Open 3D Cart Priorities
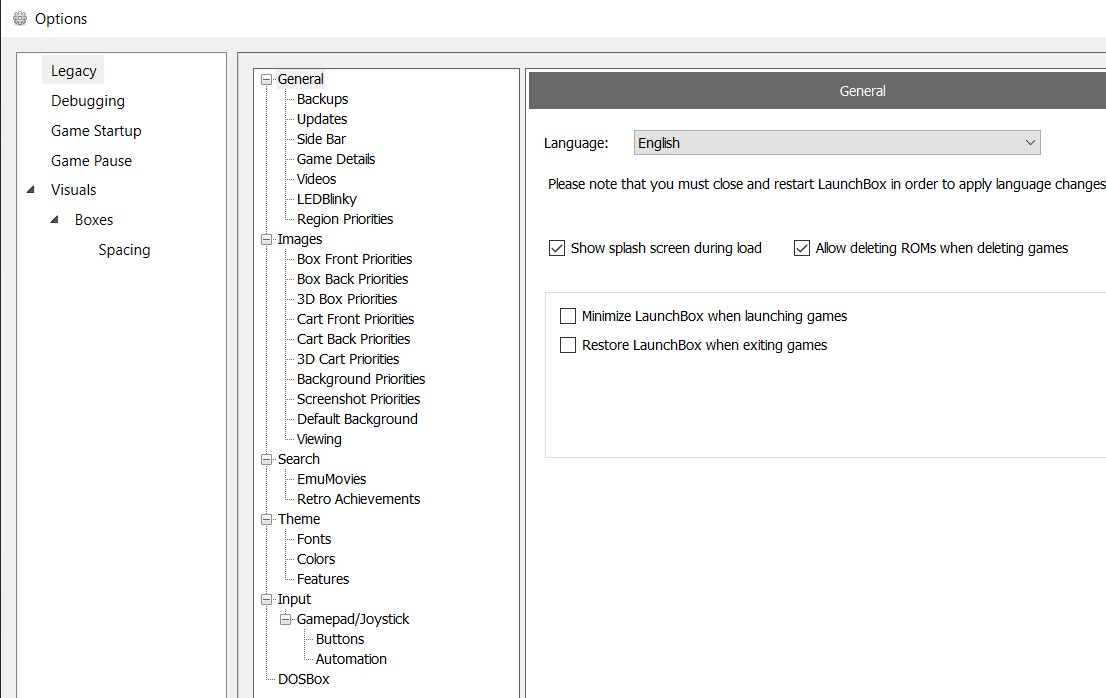The width and height of the screenshot is (1106, 698). (x=348, y=359)
